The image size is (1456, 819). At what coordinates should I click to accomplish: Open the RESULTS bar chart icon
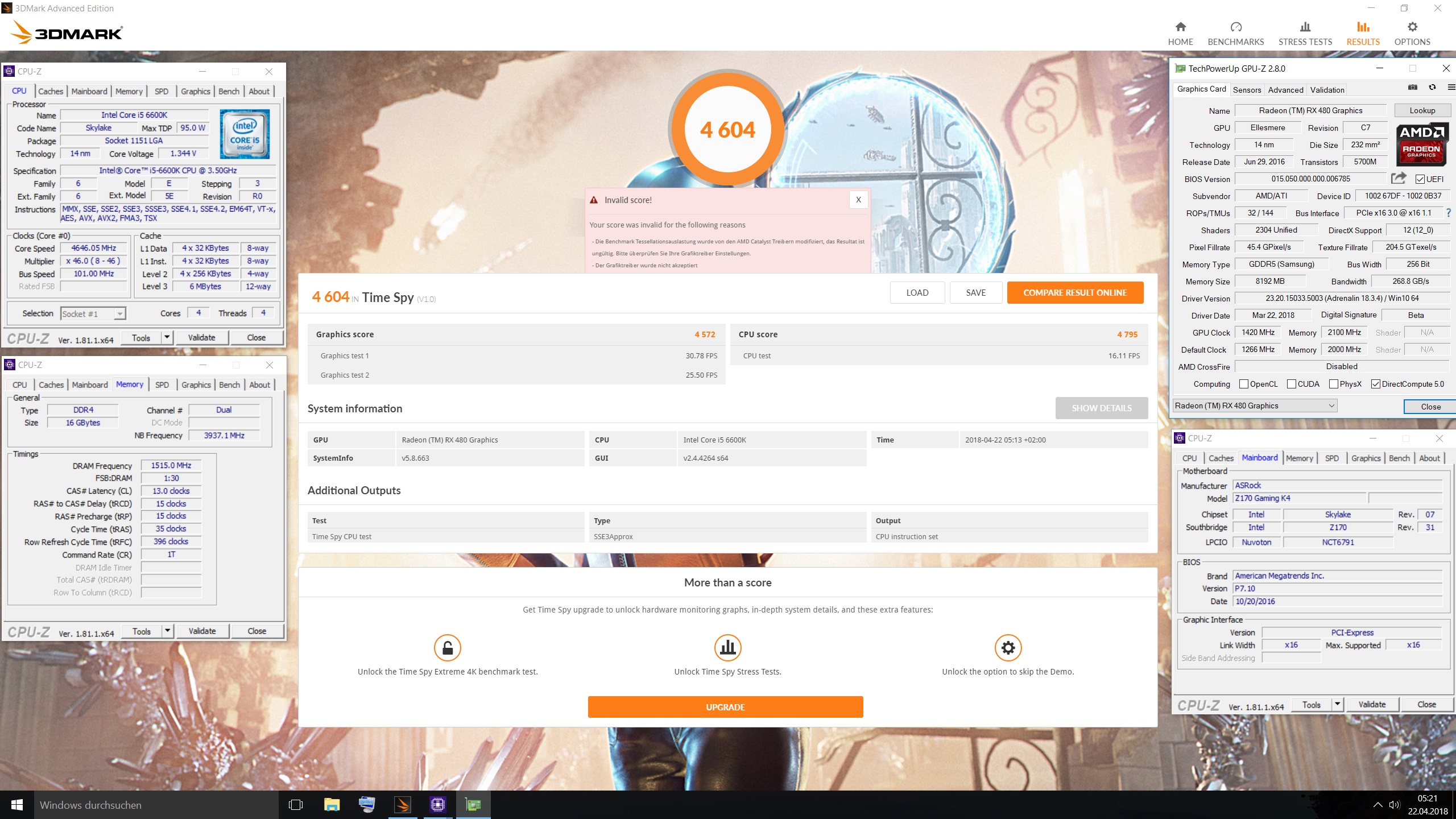pos(1363,27)
